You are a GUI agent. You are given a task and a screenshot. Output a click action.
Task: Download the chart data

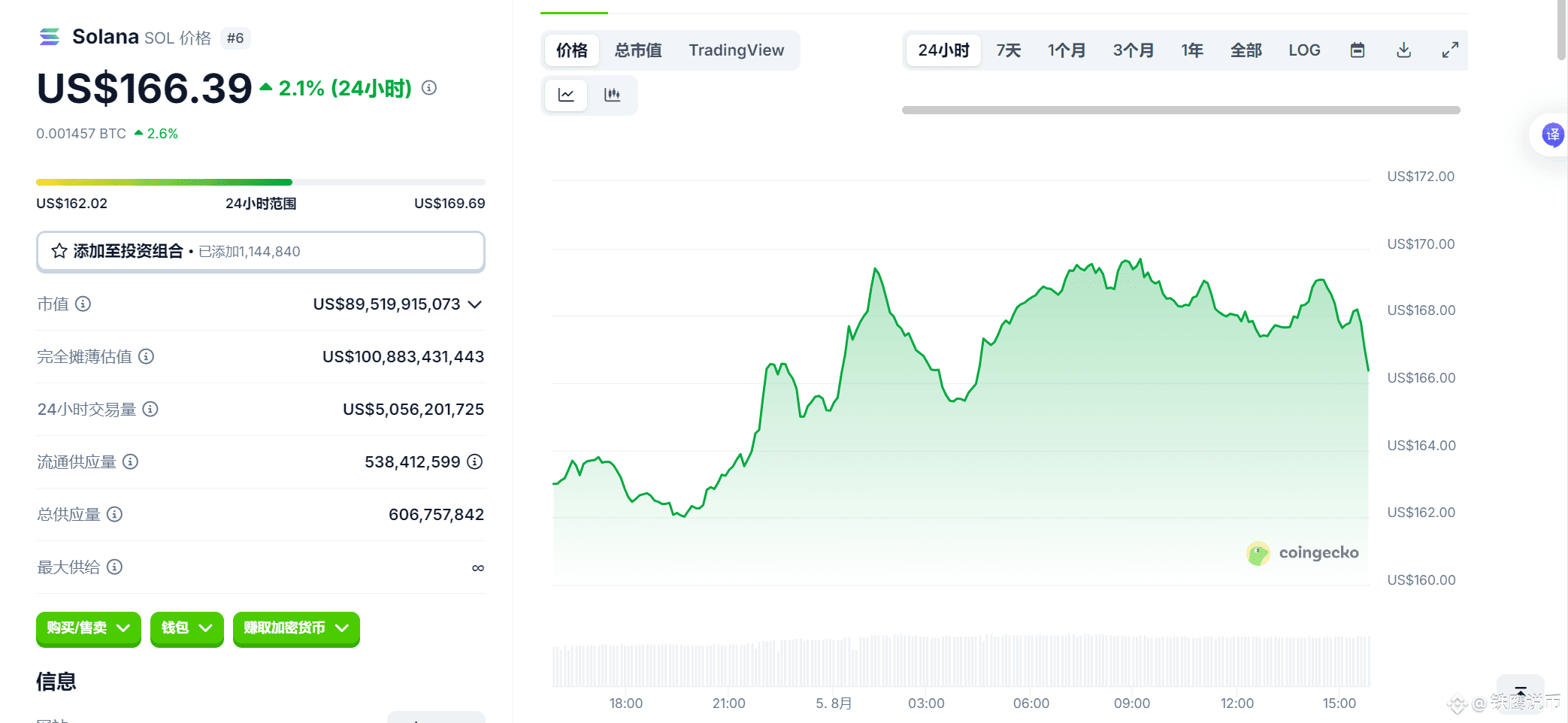pos(1403,50)
